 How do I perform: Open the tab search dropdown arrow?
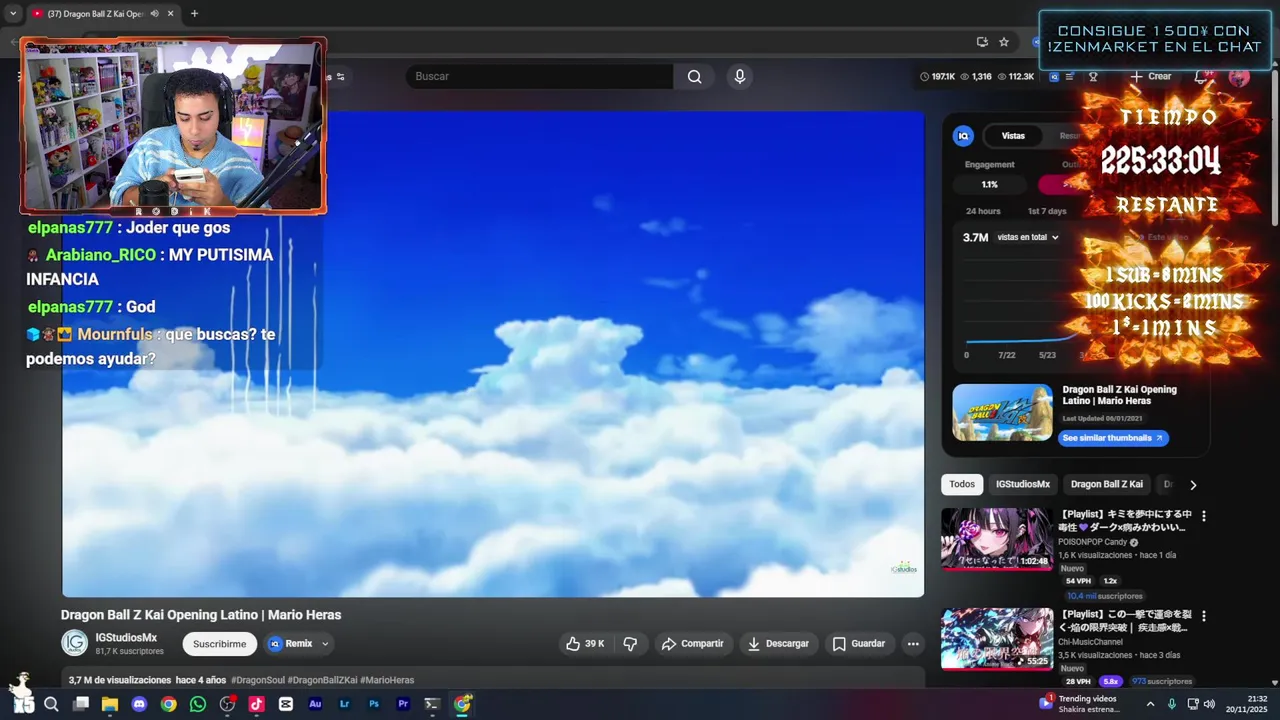(13, 14)
